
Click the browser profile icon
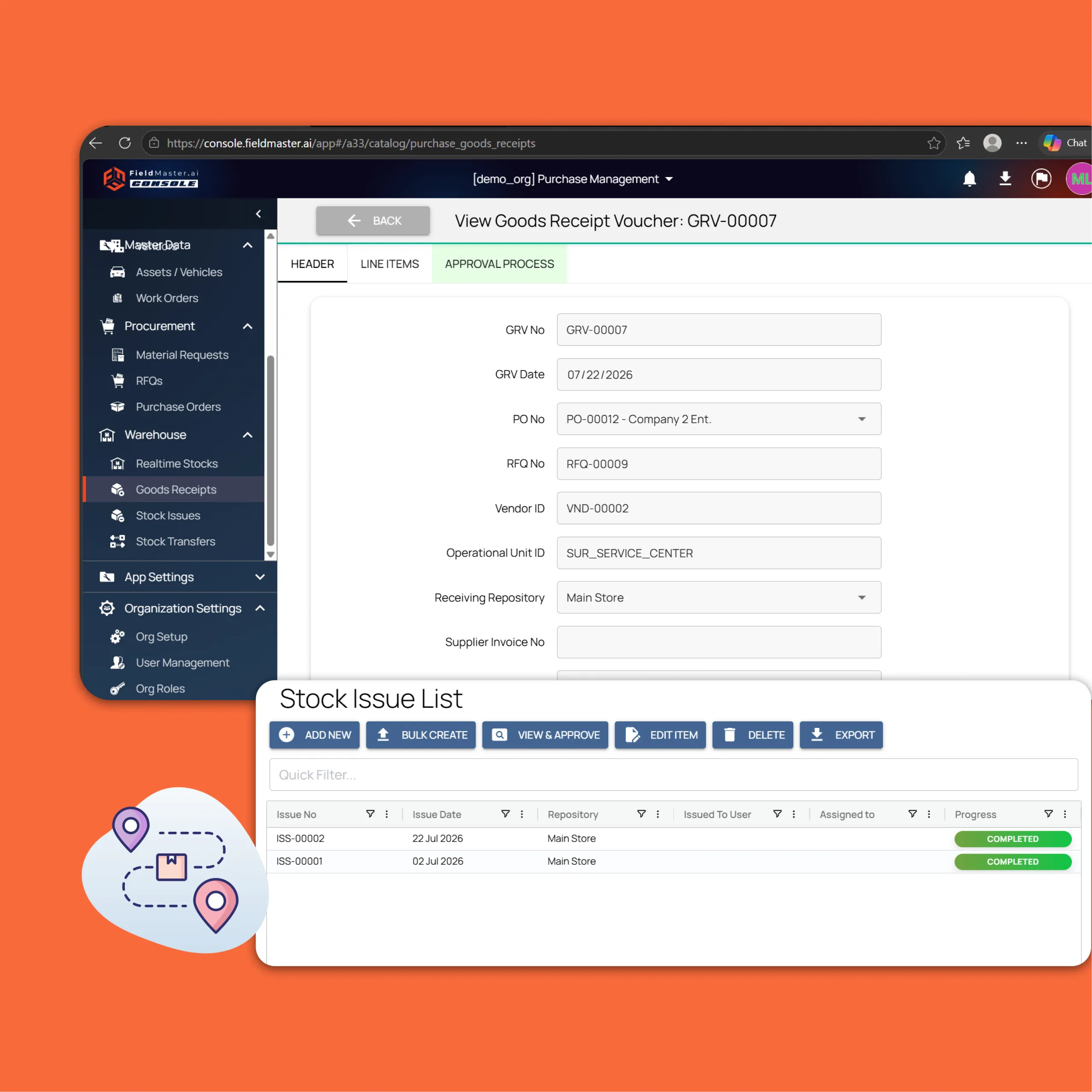(x=992, y=143)
